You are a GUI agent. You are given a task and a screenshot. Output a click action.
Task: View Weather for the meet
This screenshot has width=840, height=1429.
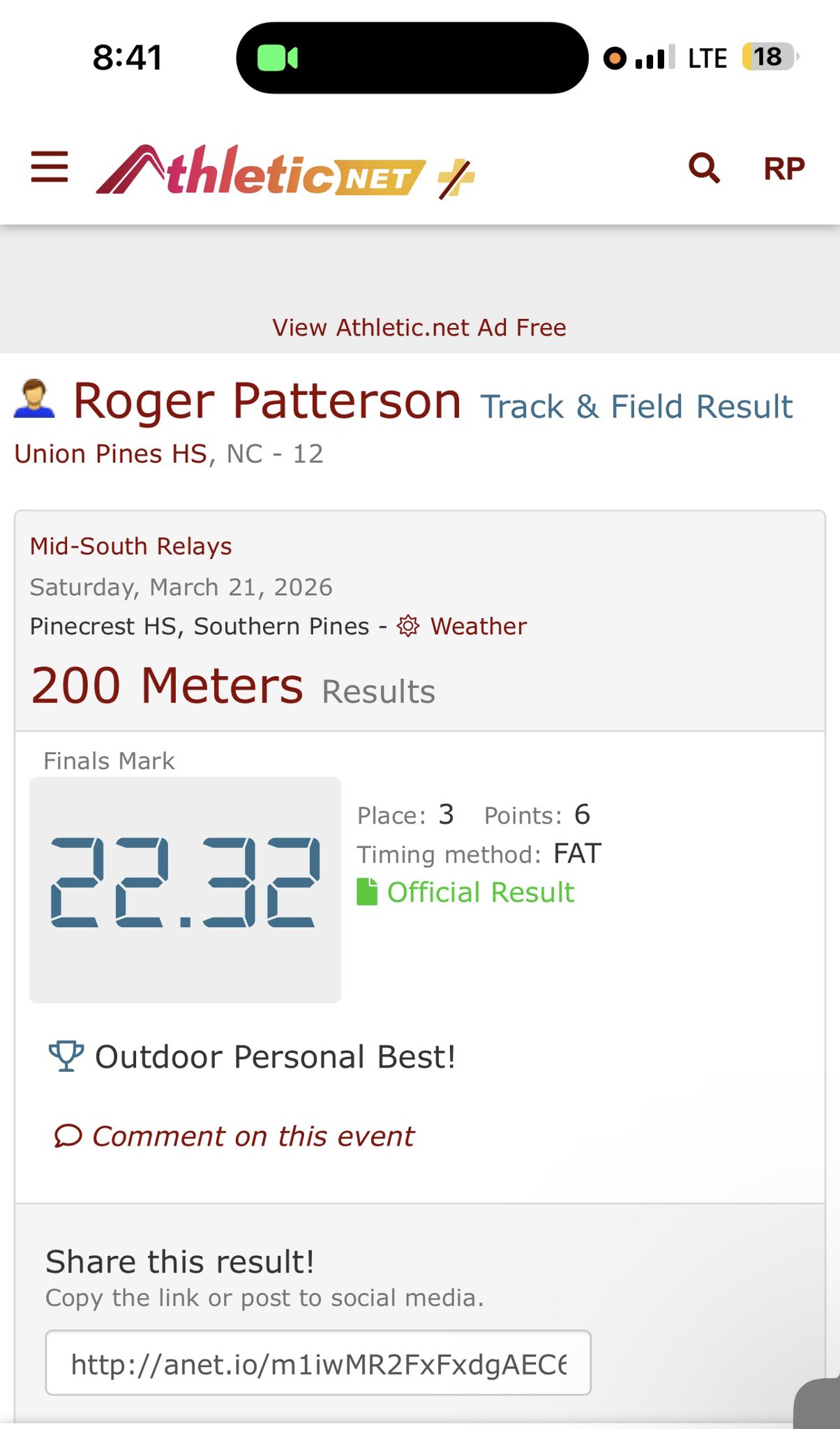click(478, 627)
